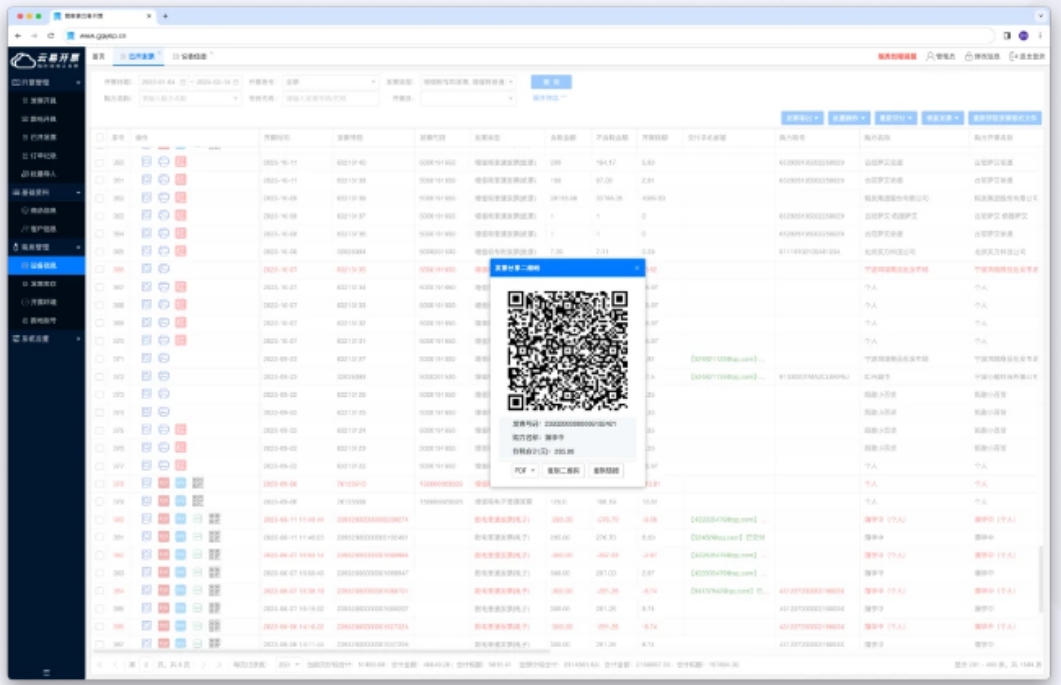Click the red PDF icon in row 378
1061x685 pixels.
click(x=164, y=483)
